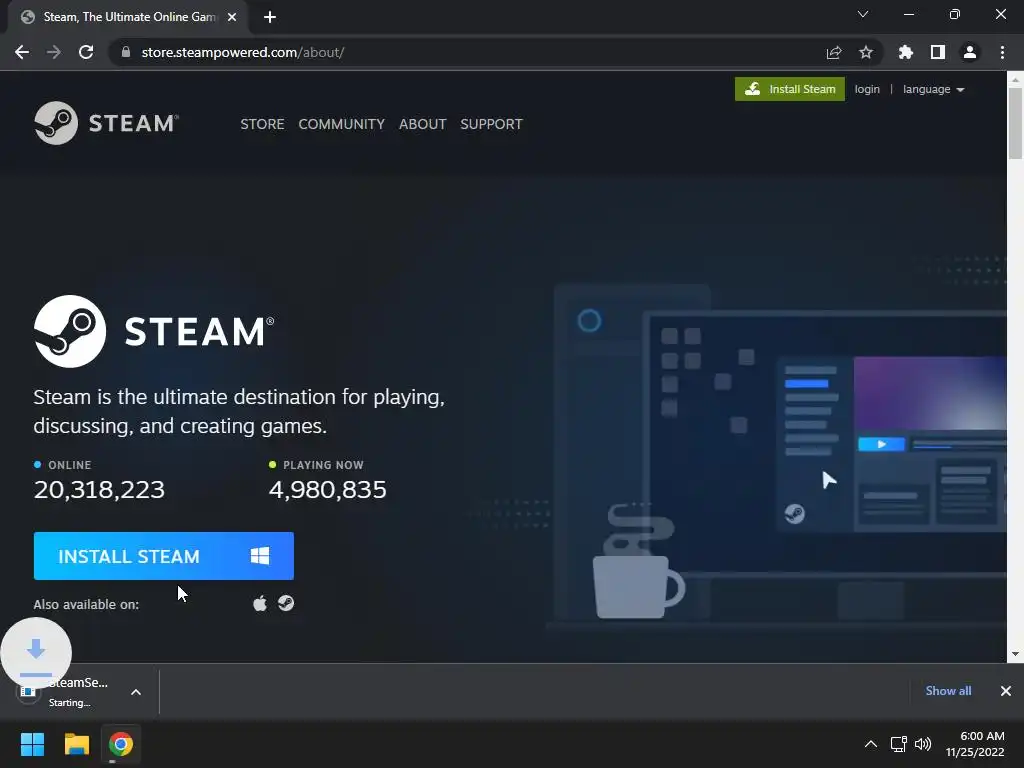Open the tab search chevron
Screen dimensions: 1024x768
[x=863, y=14]
